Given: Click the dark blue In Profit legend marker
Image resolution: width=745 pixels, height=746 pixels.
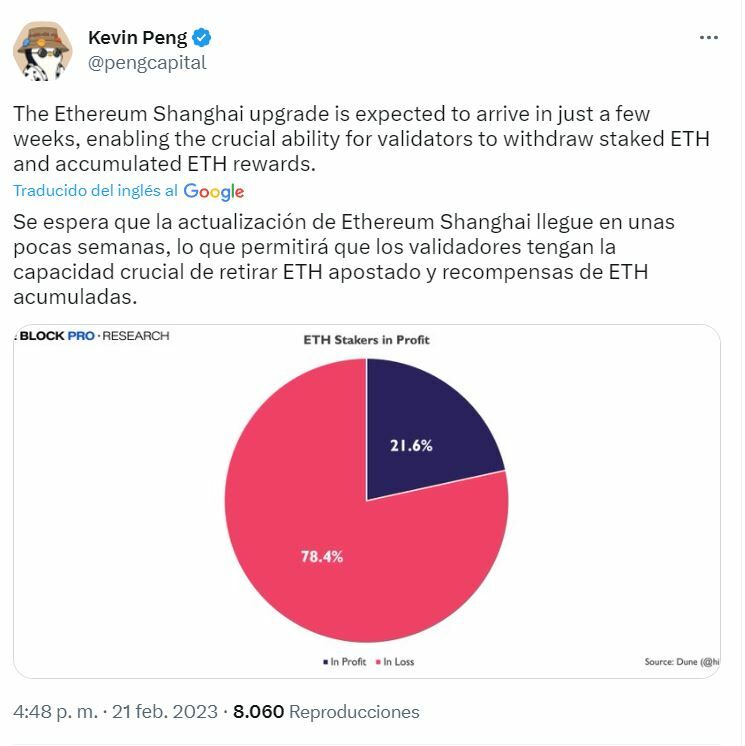Looking at the screenshot, I should coord(325,661).
